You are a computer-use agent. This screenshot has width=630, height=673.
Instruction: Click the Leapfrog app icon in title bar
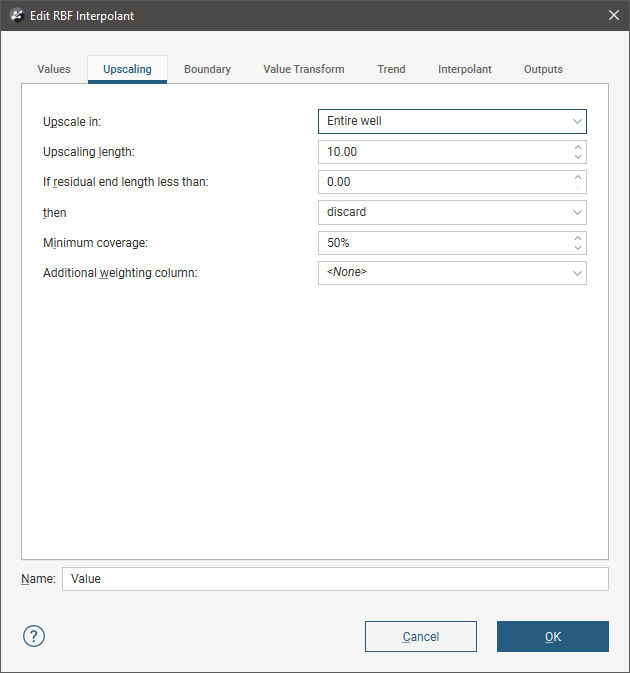pyautogui.click(x=16, y=16)
